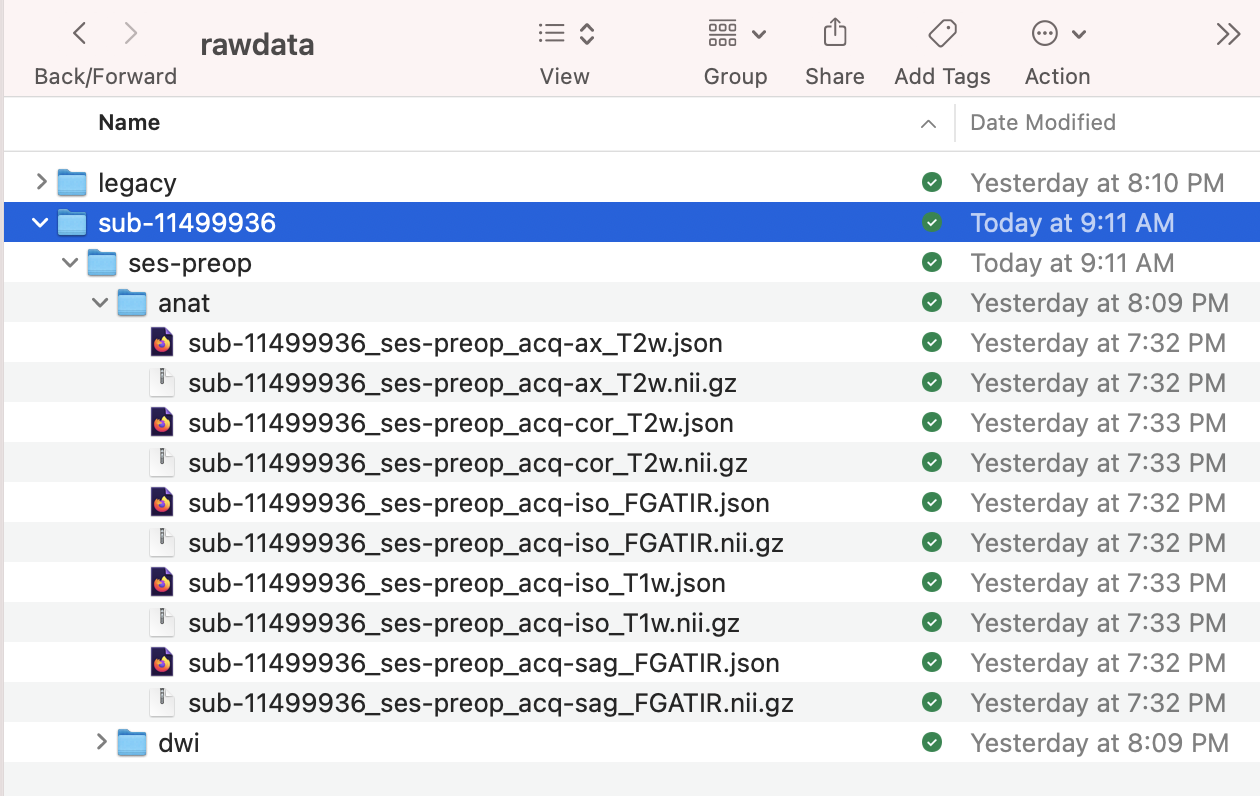Click the Date Modified column header
The width and height of the screenshot is (1260, 796).
coord(1042,122)
